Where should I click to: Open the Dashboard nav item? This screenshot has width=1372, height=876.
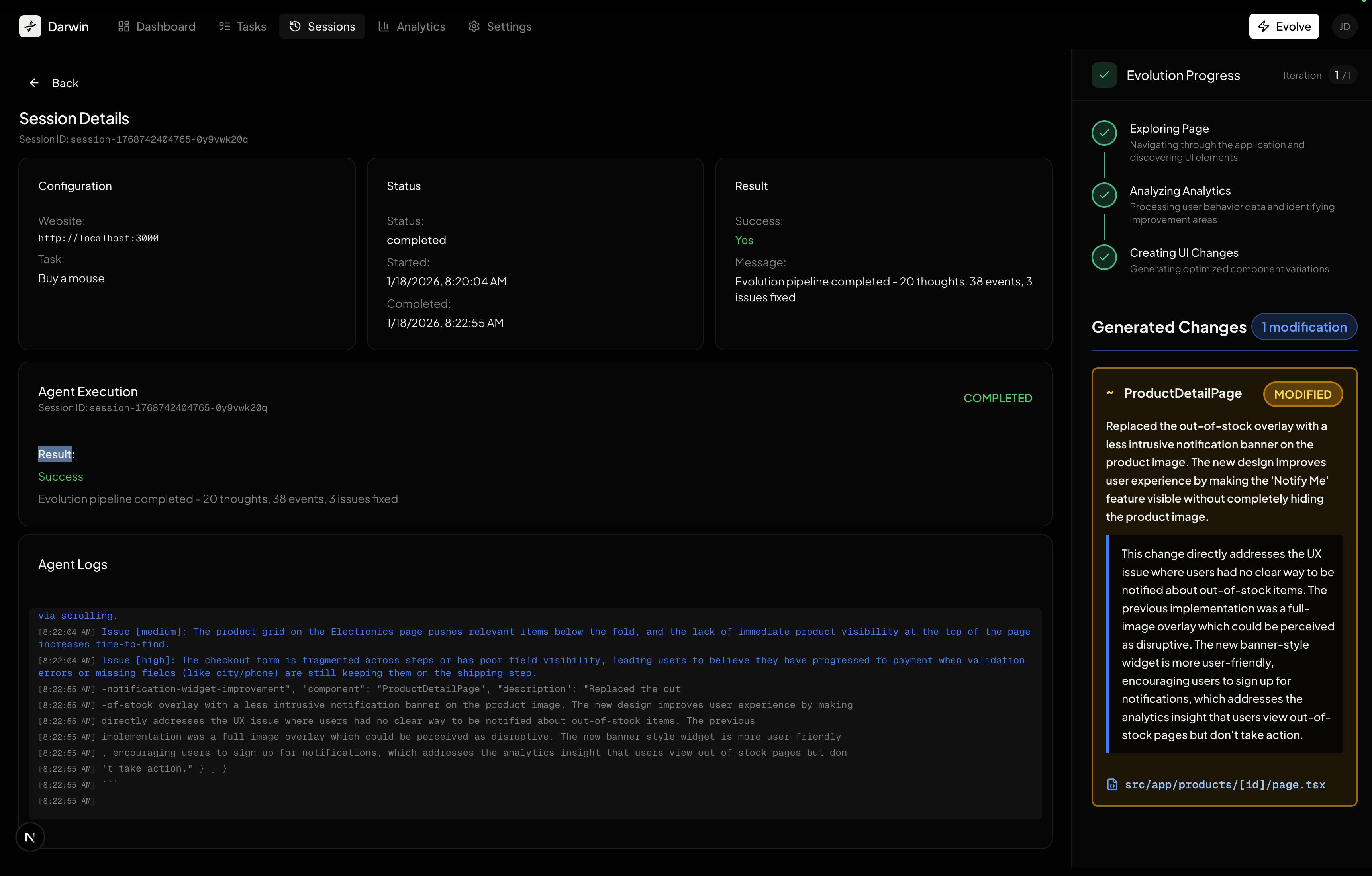pyautogui.click(x=157, y=26)
